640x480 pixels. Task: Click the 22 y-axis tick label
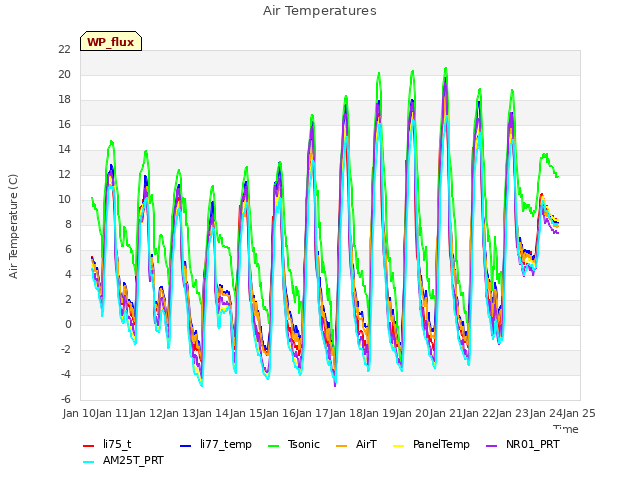pyautogui.click(x=64, y=50)
